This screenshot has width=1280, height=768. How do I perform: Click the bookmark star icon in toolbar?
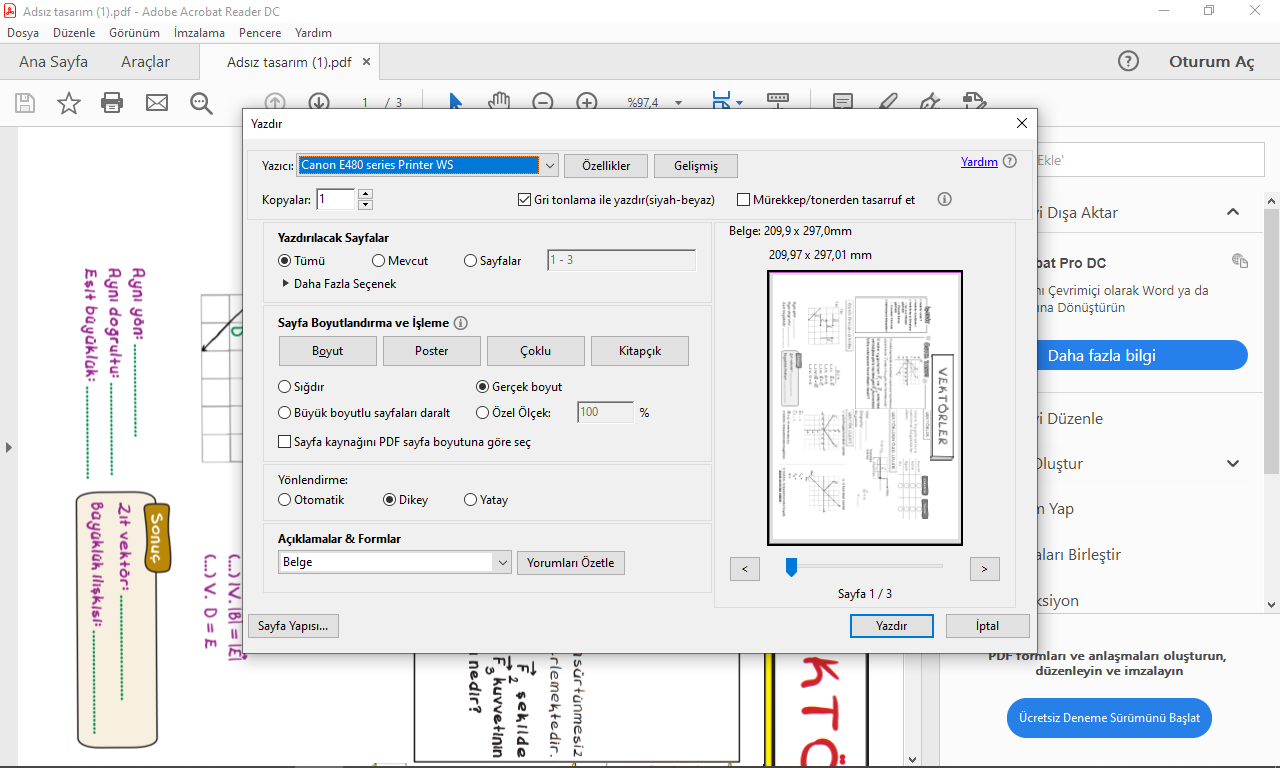(68, 103)
